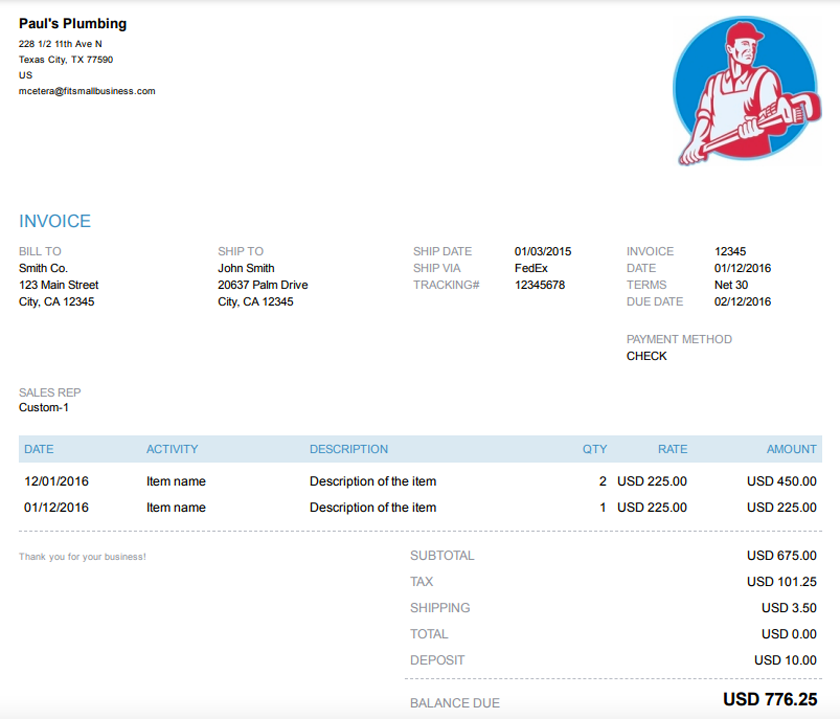The height and width of the screenshot is (719, 840).
Task: Click the CHECK payment method
Action: click(x=647, y=355)
